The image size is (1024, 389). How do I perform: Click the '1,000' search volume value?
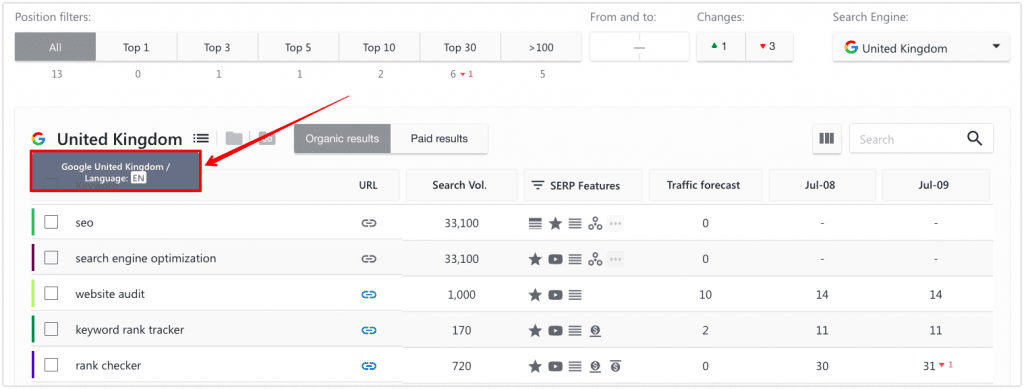461,295
